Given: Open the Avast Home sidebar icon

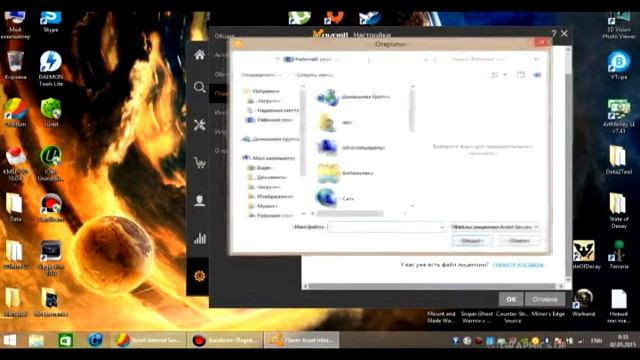Looking at the screenshot, I should 199,55.
